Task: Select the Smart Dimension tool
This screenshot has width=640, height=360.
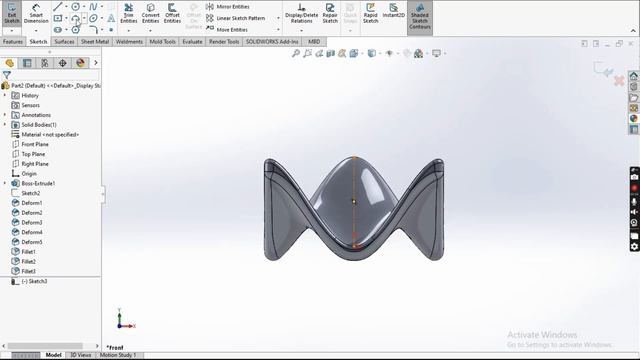Action: 36,13
